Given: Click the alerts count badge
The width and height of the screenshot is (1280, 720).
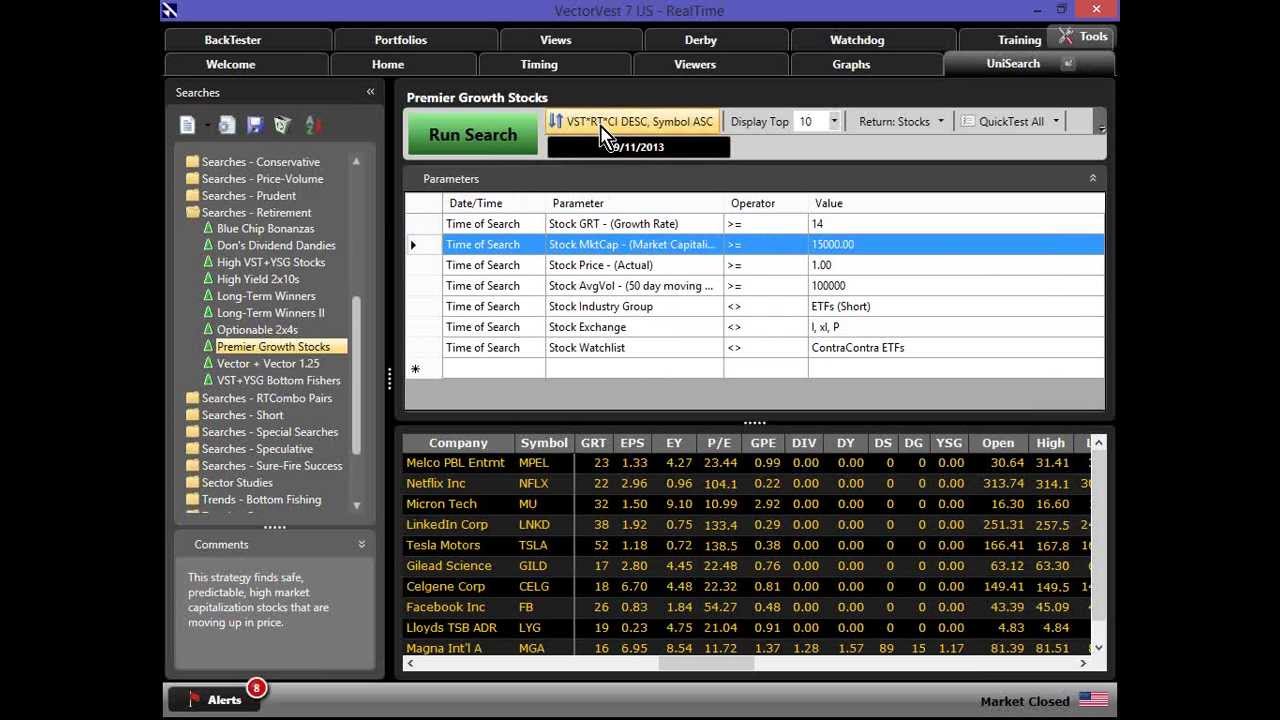Looking at the screenshot, I should click(x=256, y=688).
